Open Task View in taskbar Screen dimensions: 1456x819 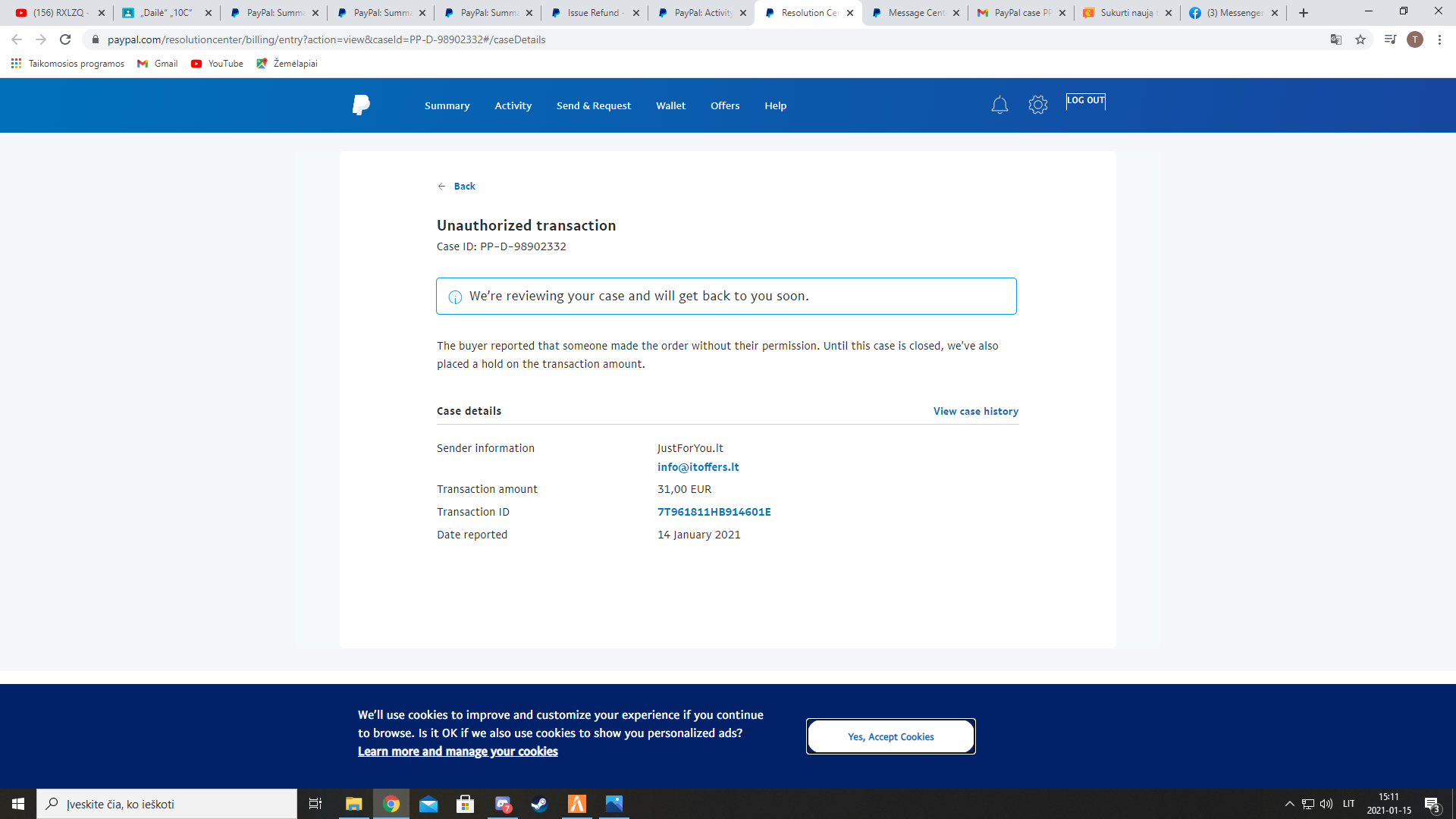315,804
